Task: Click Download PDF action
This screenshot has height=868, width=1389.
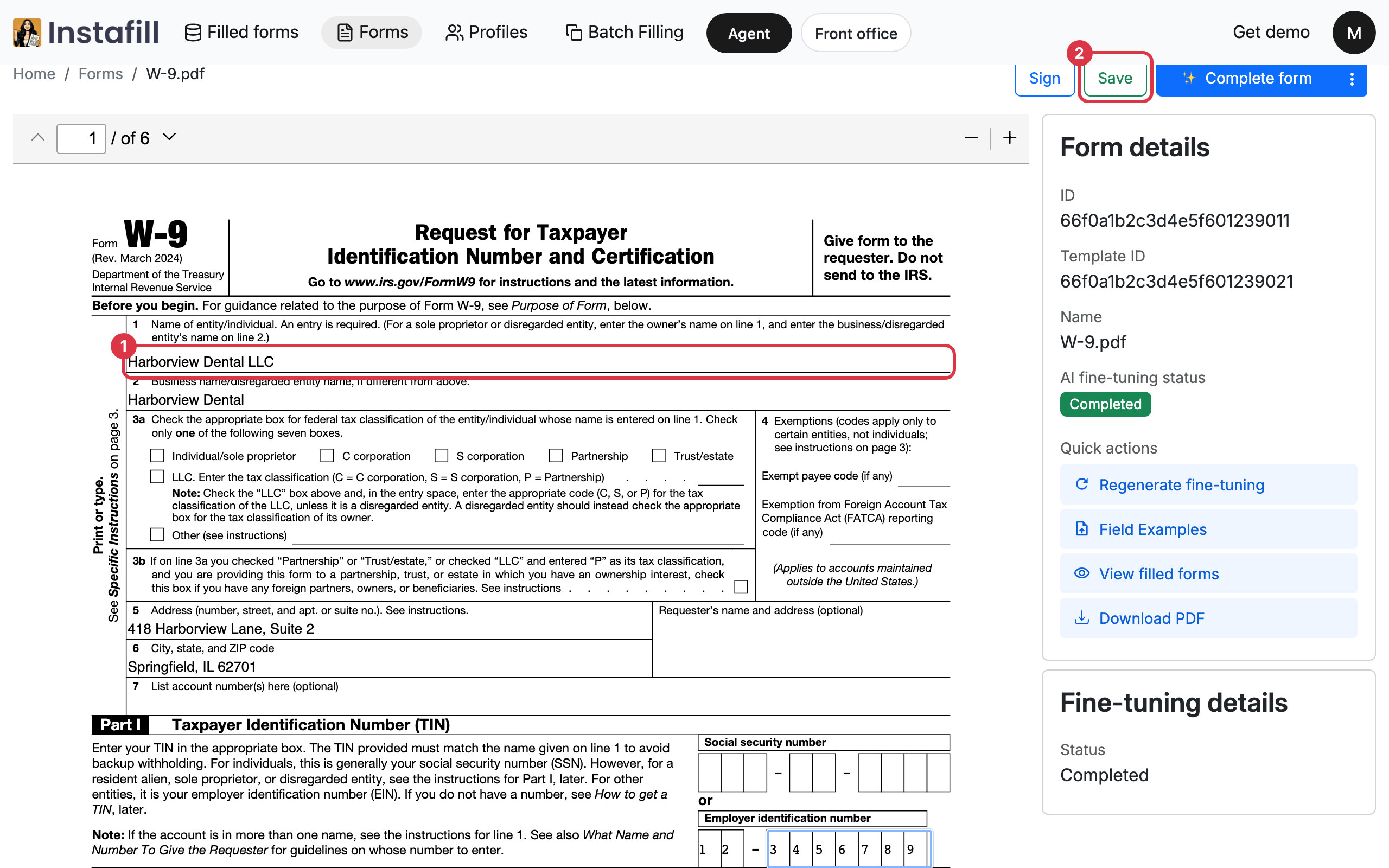Action: (x=1208, y=618)
